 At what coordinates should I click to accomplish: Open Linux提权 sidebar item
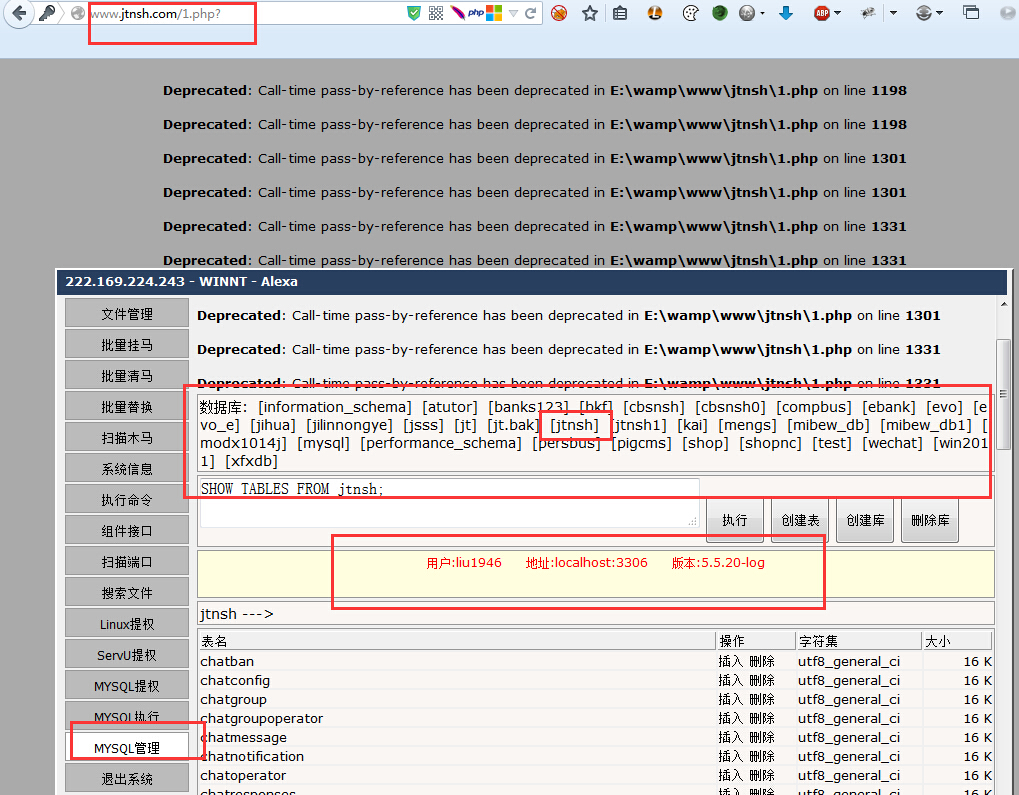127,624
